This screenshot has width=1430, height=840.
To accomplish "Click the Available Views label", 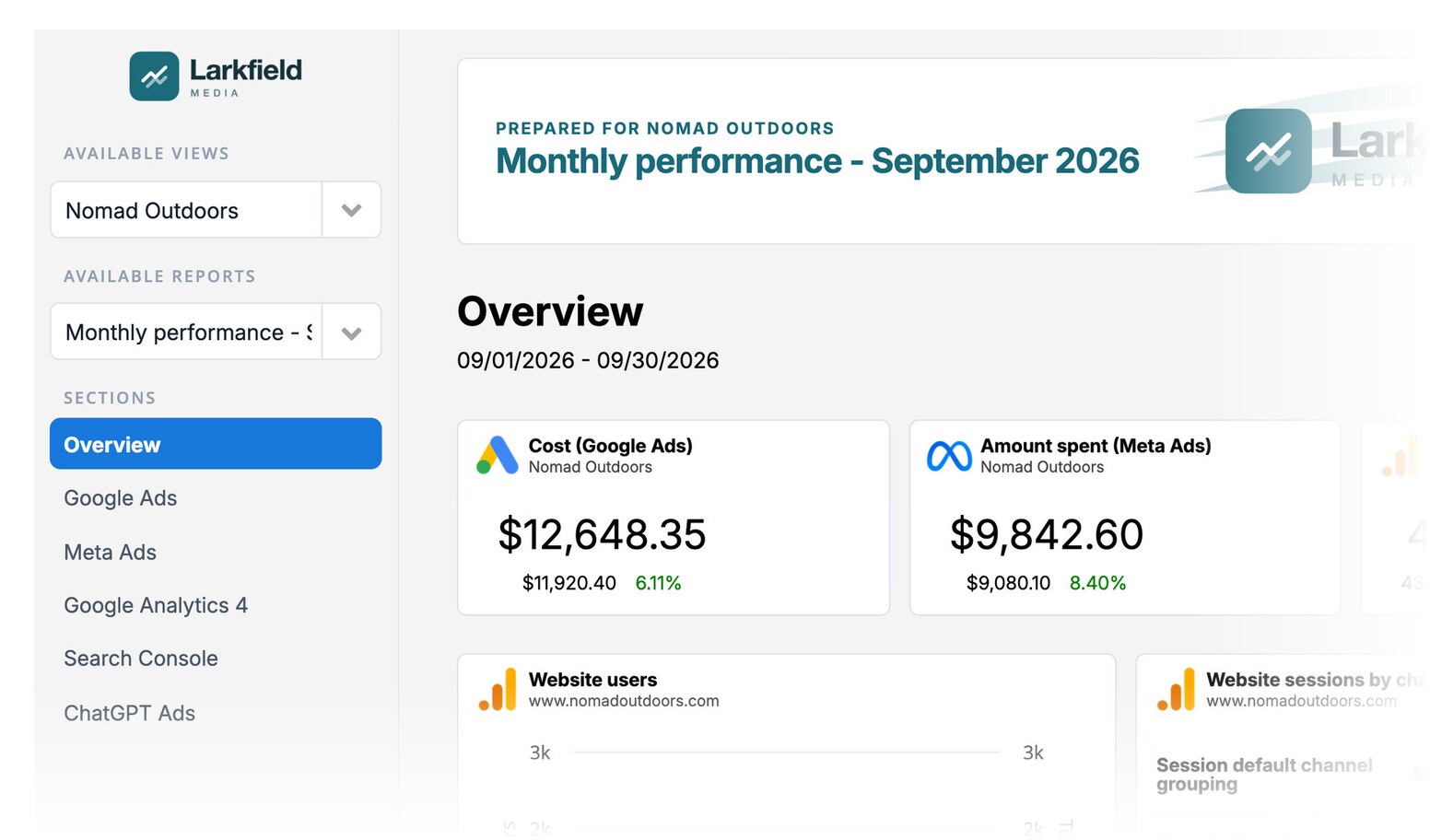I will point(147,154).
